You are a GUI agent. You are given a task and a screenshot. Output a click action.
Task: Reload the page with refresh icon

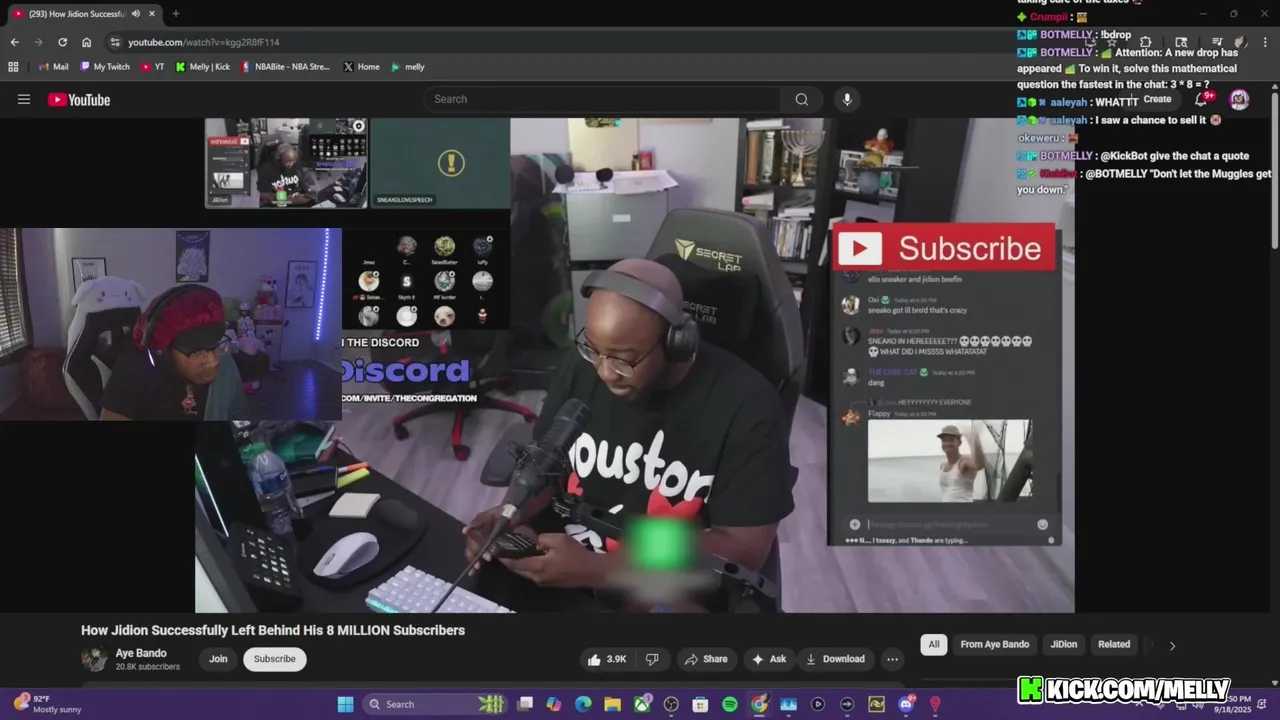point(62,42)
